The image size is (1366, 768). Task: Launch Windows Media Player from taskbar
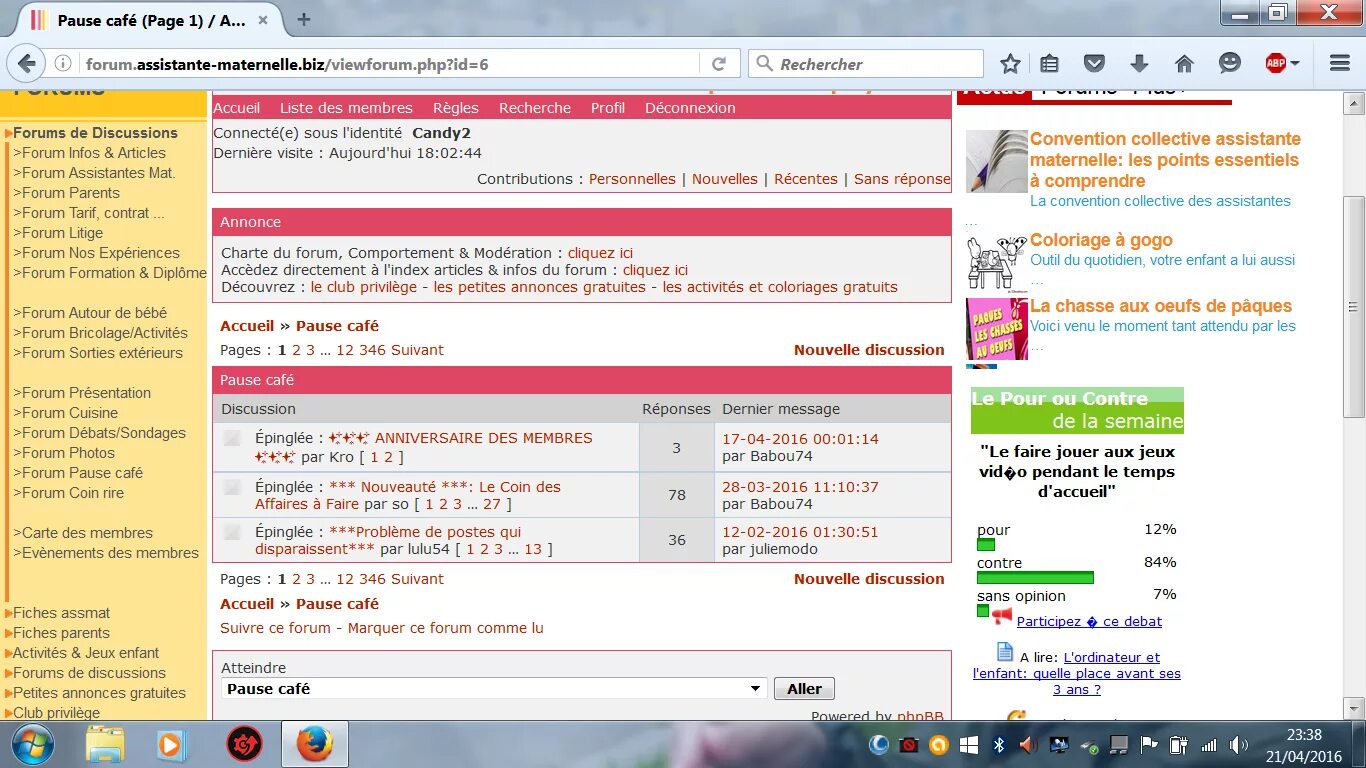(173, 745)
